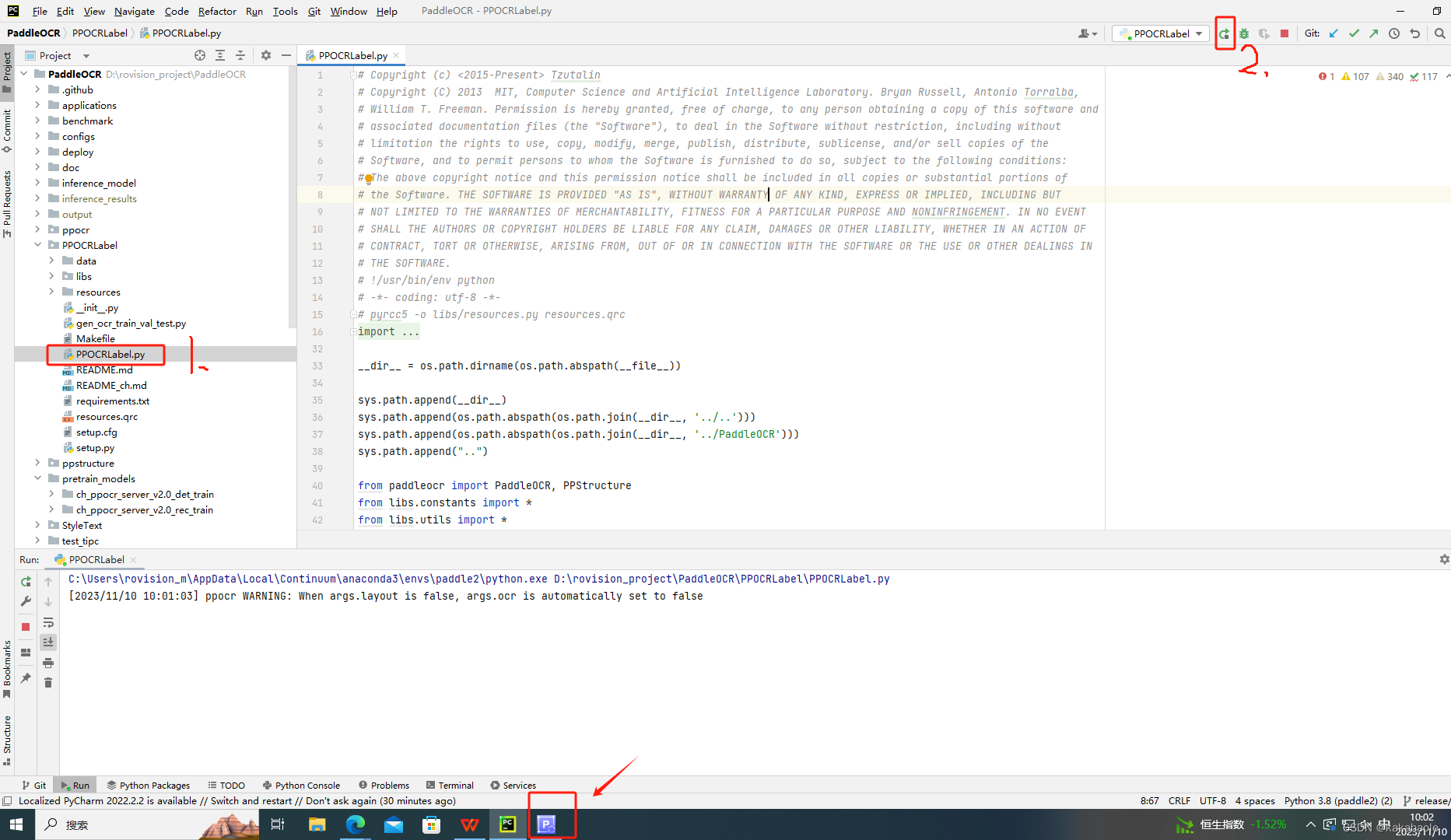Stop process with red square in Run panel

pos(26,627)
